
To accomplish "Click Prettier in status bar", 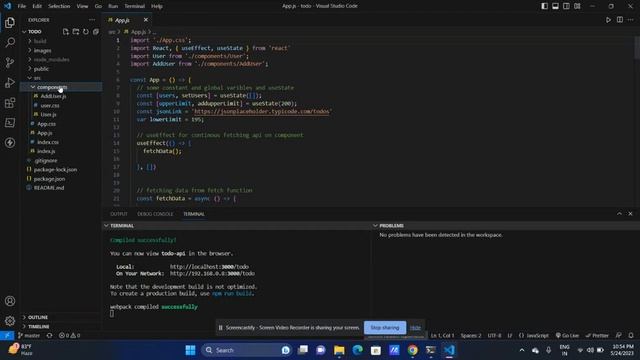I will pyautogui.click(x=597, y=335).
